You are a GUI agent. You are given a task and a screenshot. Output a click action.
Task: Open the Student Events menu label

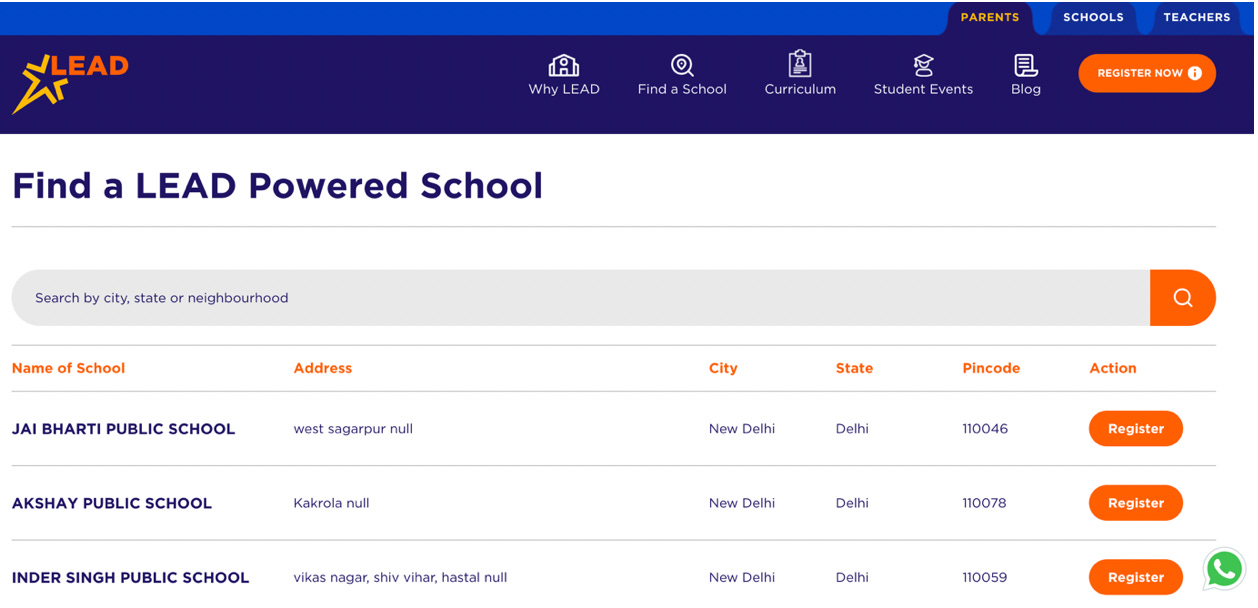923,89
